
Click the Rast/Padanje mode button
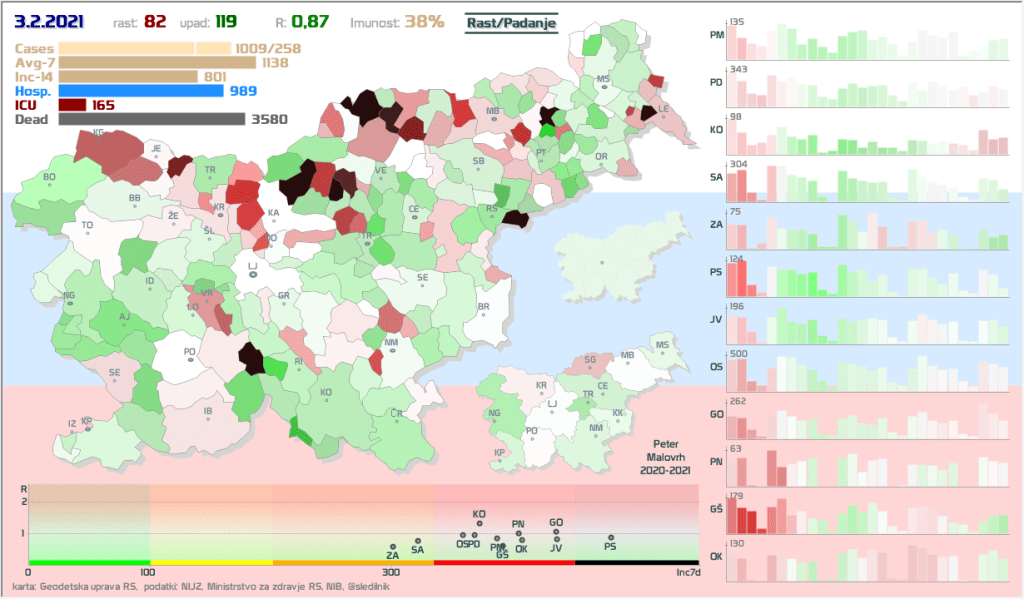[510, 22]
